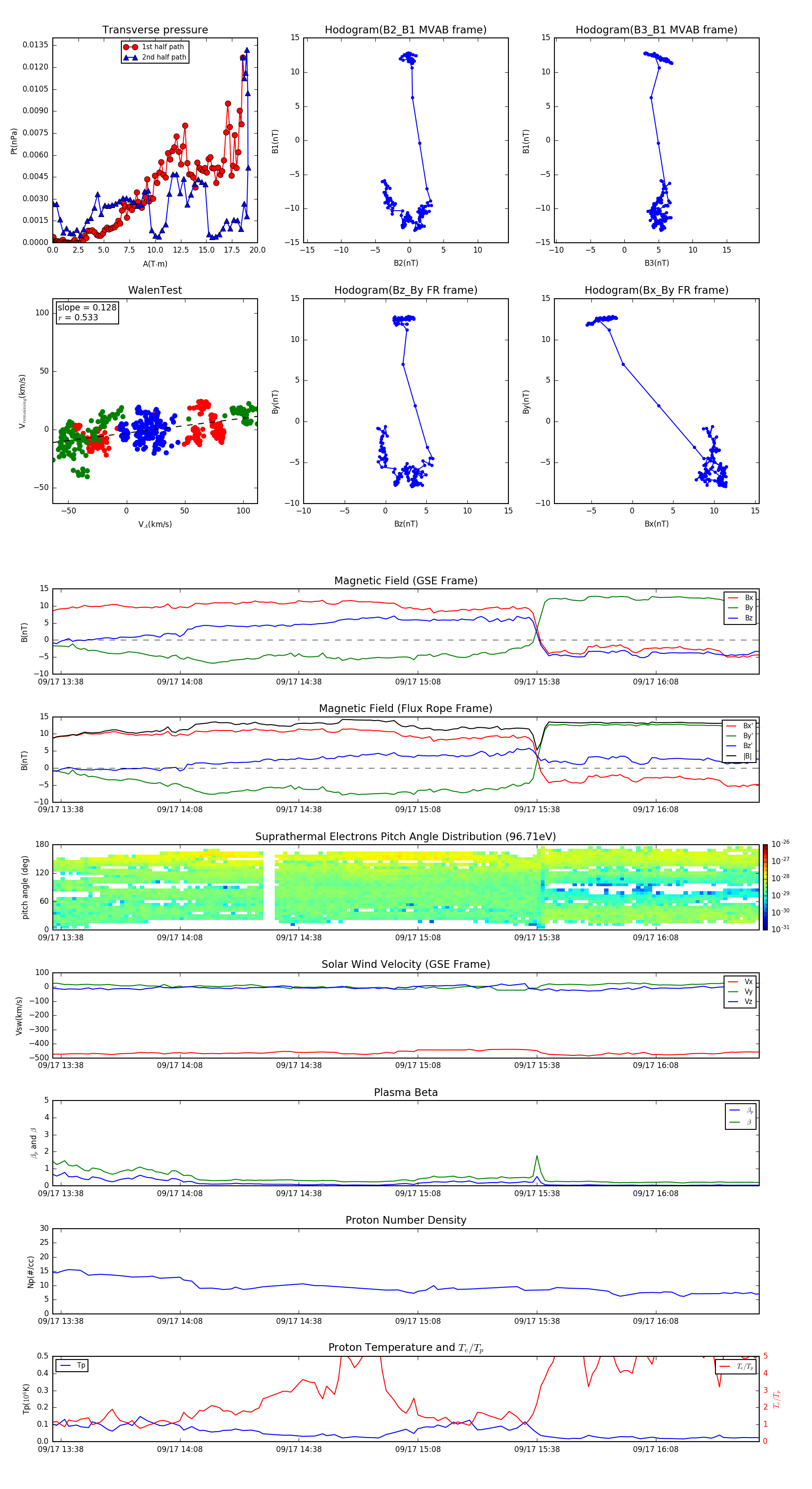Viewport: 812px width, 1489px height.
Task: Click the 'VA(km/s)' axis label in WalenTest
Action: tap(155, 525)
